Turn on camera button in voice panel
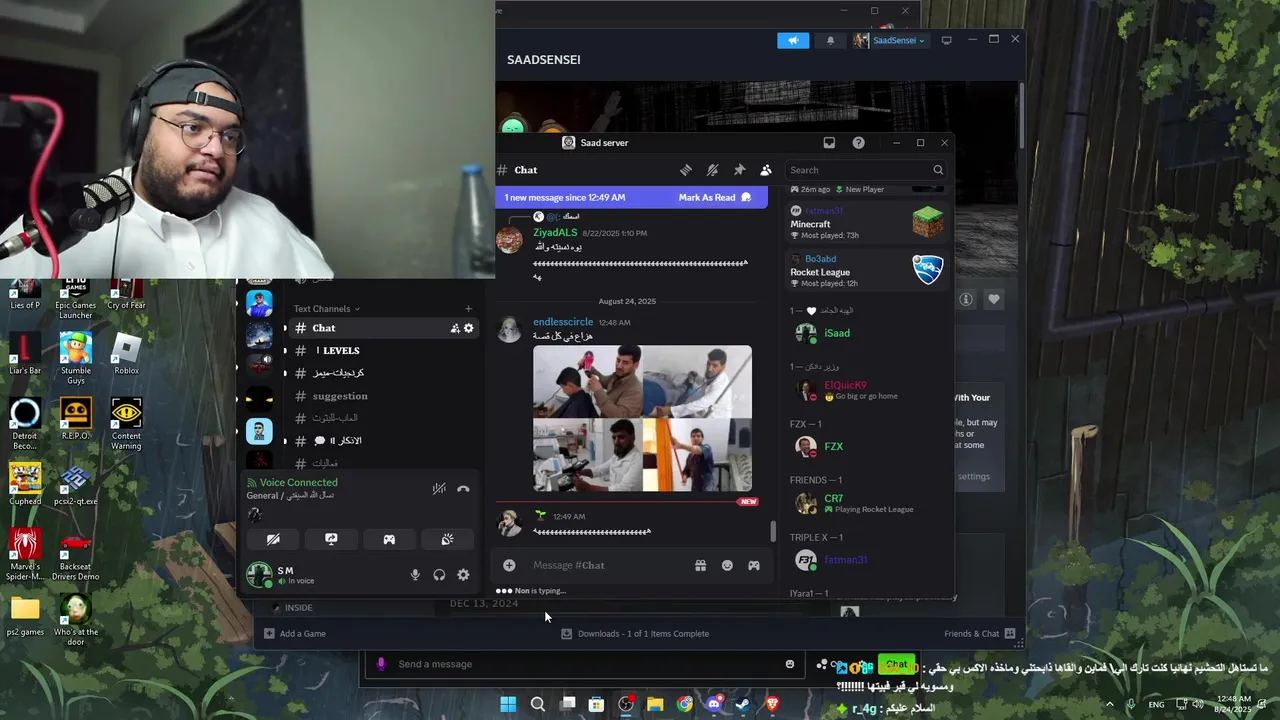This screenshot has width=1280, height=720. [273, 539]
